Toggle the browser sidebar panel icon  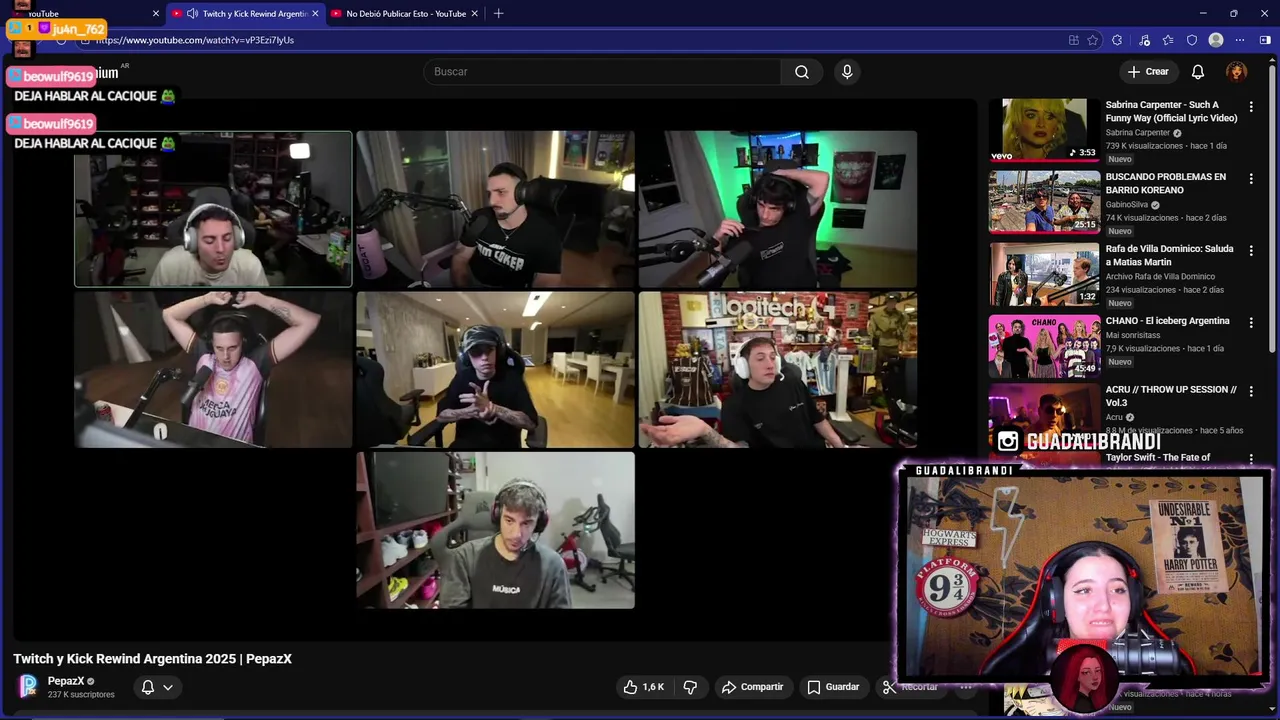[1265, 40]
